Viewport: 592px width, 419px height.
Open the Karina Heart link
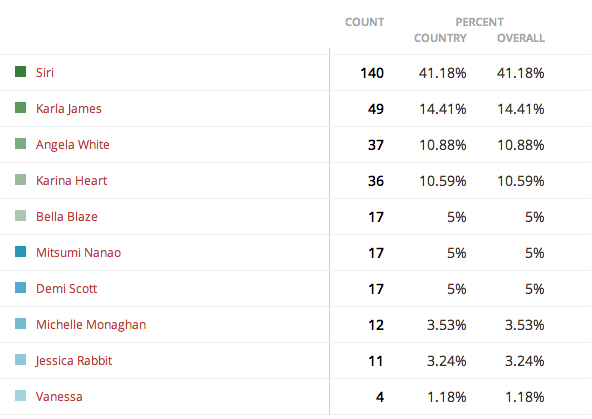71,180
